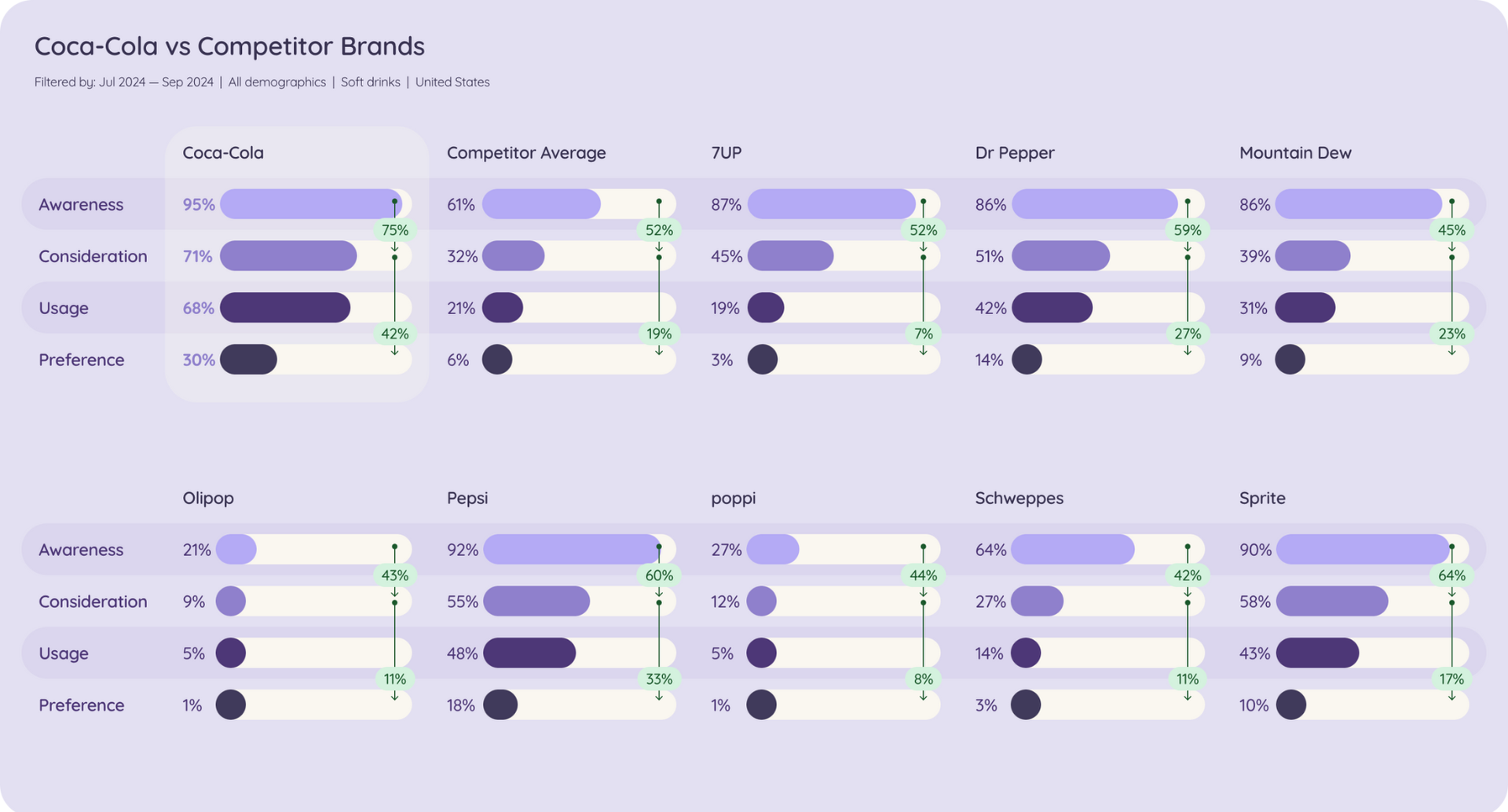
Task: Click the Competitor Average column heading
Action: coord(526,153)
